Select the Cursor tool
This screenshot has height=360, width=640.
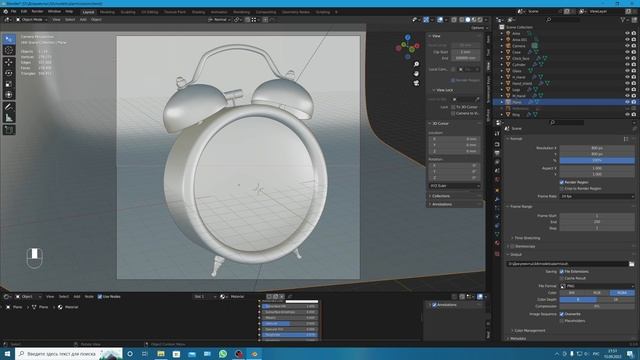[x=9, y=50]
